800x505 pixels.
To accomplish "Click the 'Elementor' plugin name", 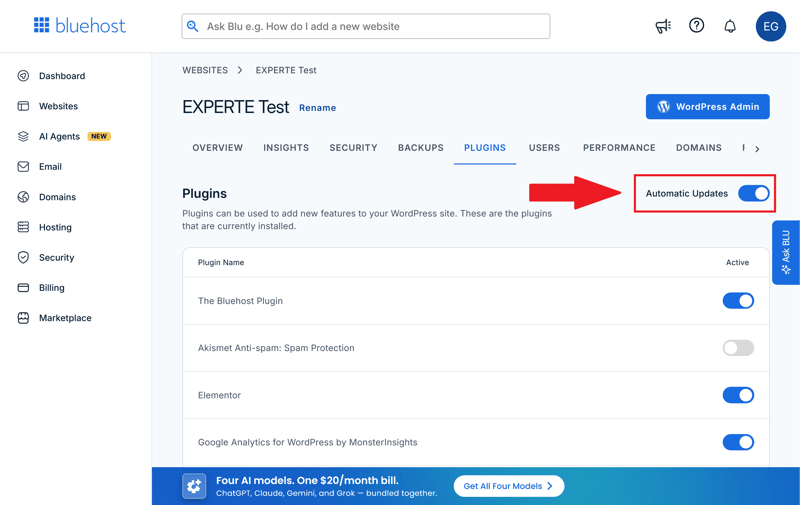I will (219, 395).
